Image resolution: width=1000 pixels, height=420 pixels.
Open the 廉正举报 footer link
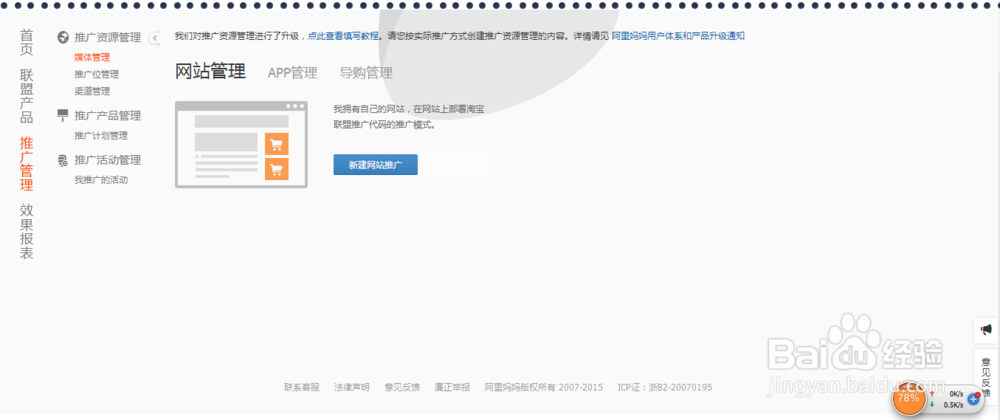point(452,387)
